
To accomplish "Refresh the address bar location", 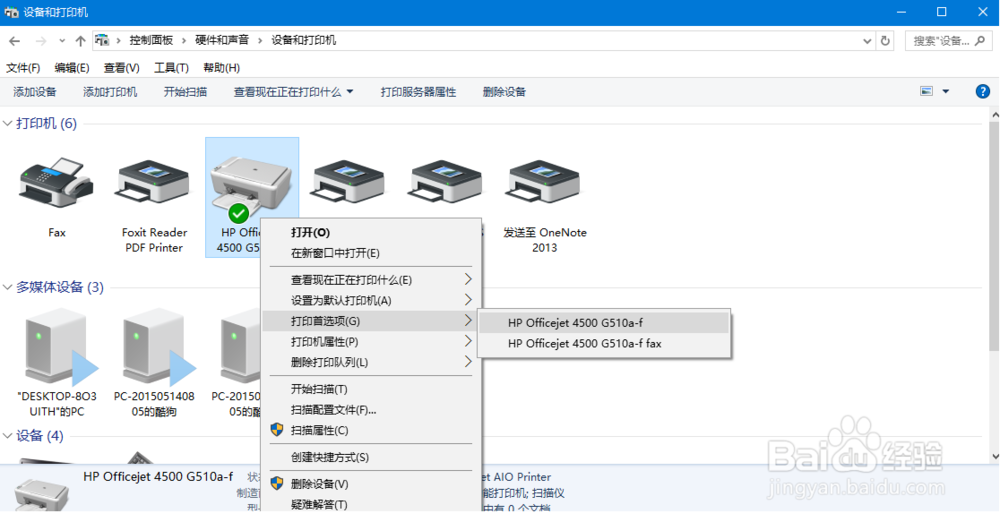I will tap(885, 41).
